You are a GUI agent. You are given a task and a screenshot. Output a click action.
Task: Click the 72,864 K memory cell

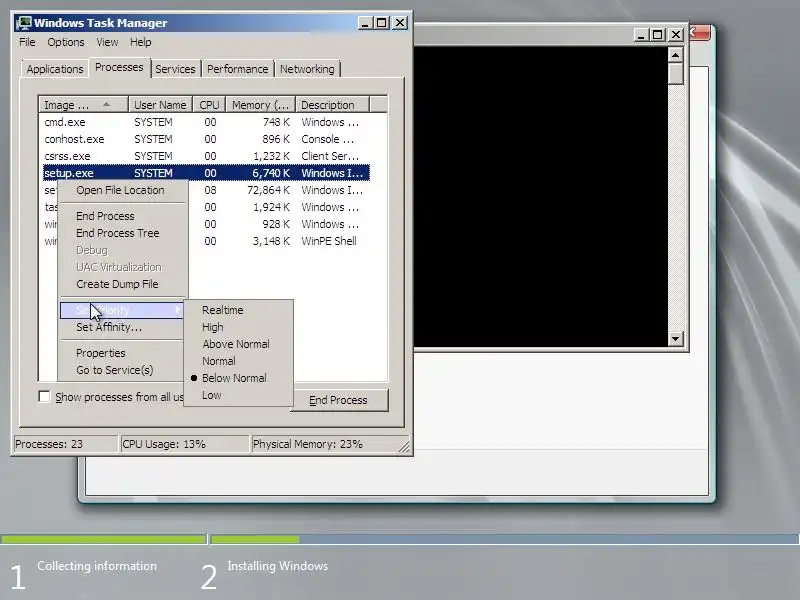point(268,190)
